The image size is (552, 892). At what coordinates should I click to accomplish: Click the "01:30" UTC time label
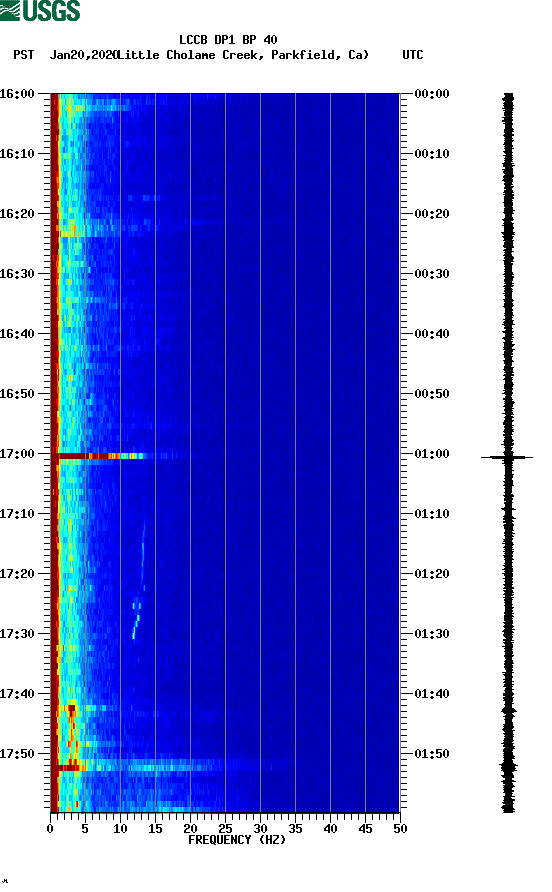432,634
